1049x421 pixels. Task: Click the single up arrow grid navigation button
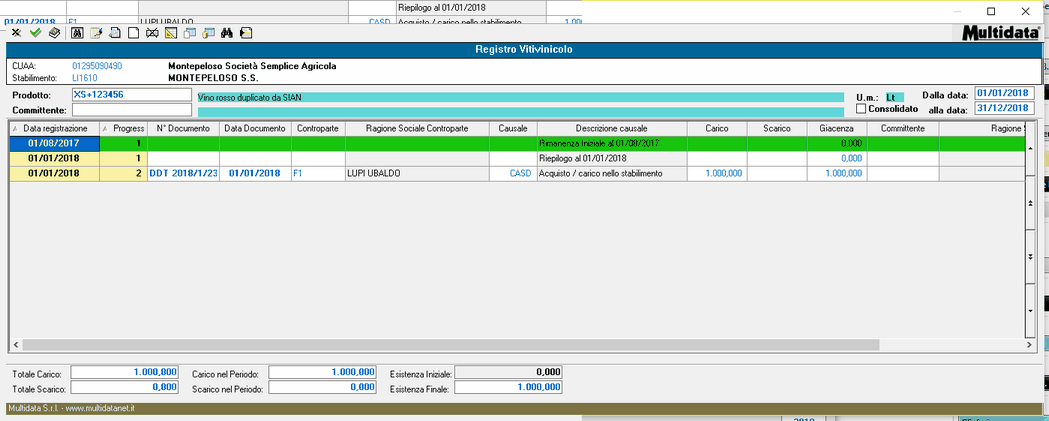pos(1030,148)
